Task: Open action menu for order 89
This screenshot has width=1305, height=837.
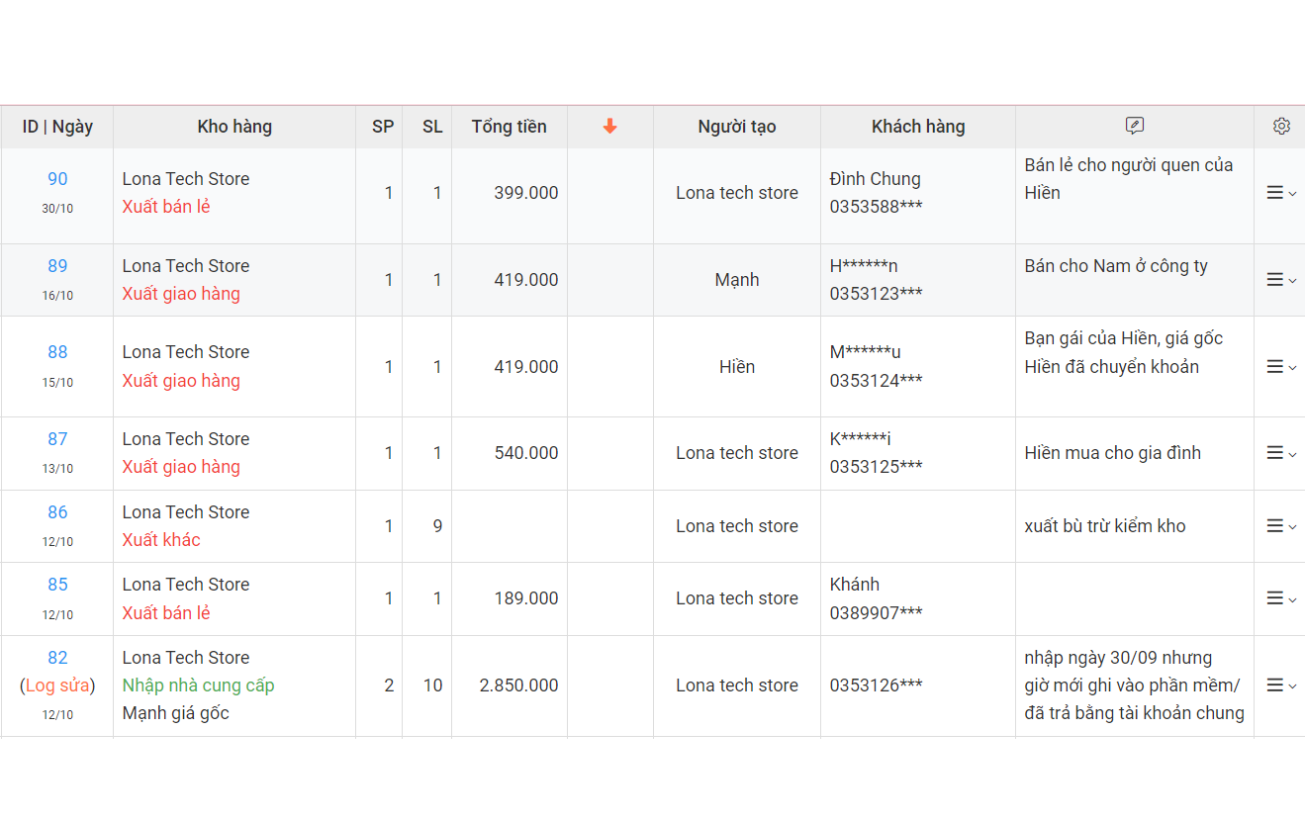Action: pos(1280,280)
